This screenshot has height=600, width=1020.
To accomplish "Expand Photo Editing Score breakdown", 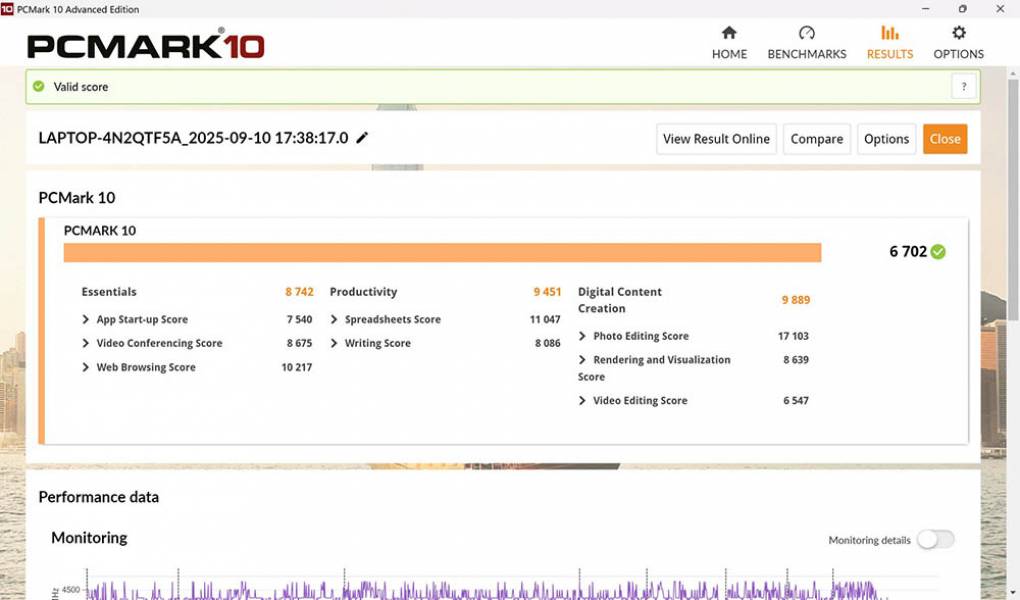I will pyautogui.click(x=583, y=337).
